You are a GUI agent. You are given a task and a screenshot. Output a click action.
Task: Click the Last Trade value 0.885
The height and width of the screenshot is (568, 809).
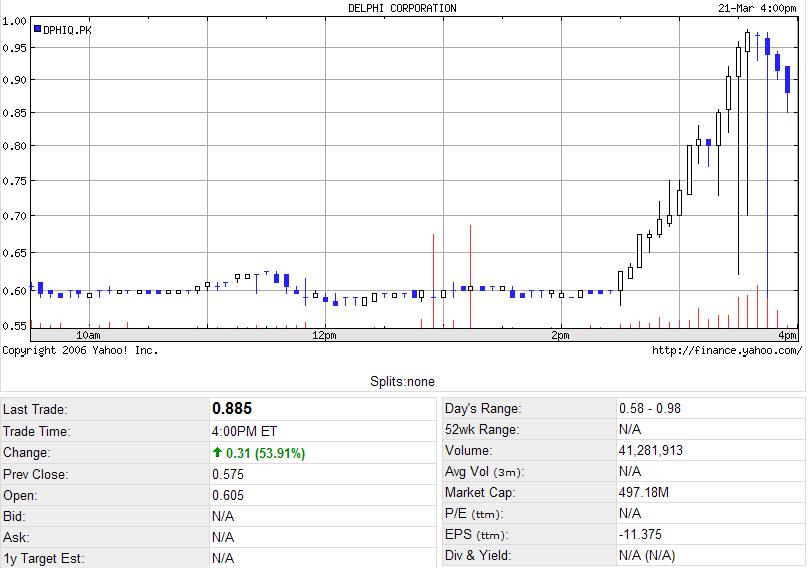232,409
